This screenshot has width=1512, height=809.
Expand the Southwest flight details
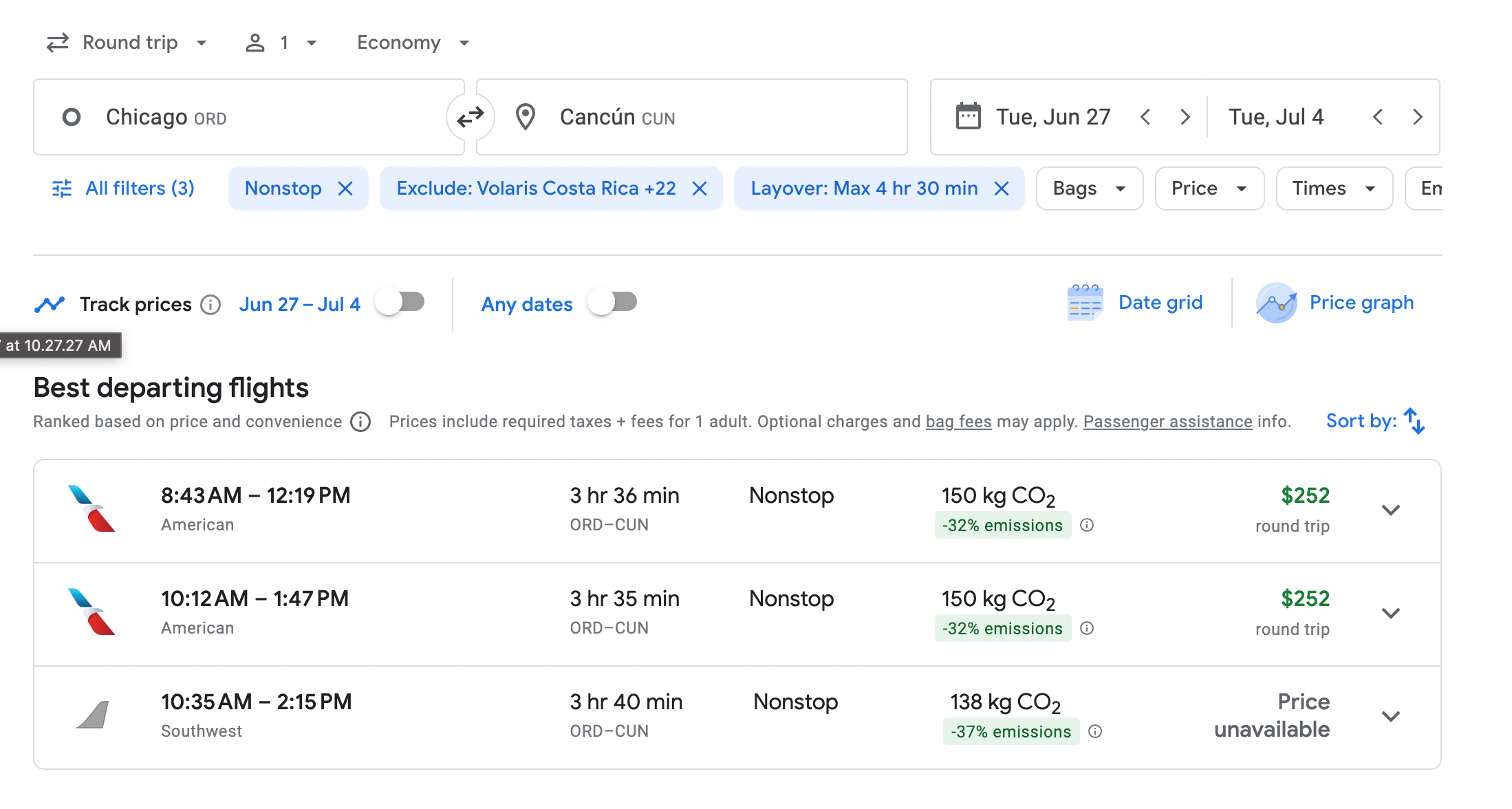tap(1391, 716)
